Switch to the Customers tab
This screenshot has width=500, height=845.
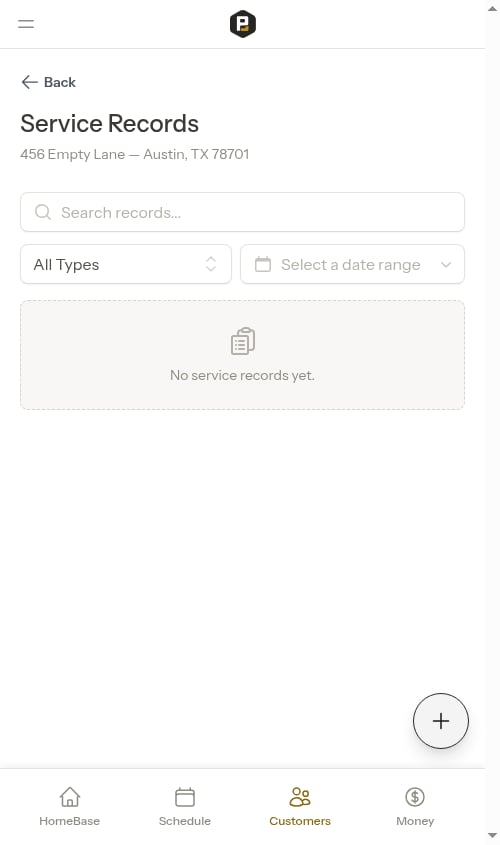click(300, 806)
